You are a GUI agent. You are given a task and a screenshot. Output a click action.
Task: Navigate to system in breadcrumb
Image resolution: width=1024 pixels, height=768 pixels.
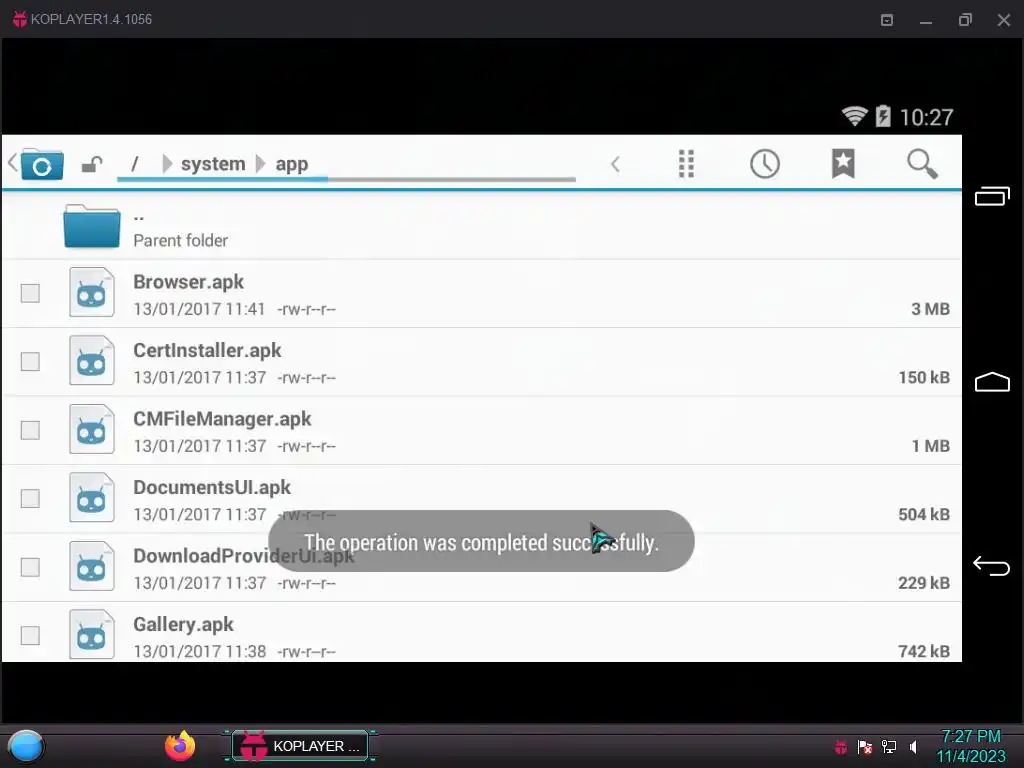point(213,164)
